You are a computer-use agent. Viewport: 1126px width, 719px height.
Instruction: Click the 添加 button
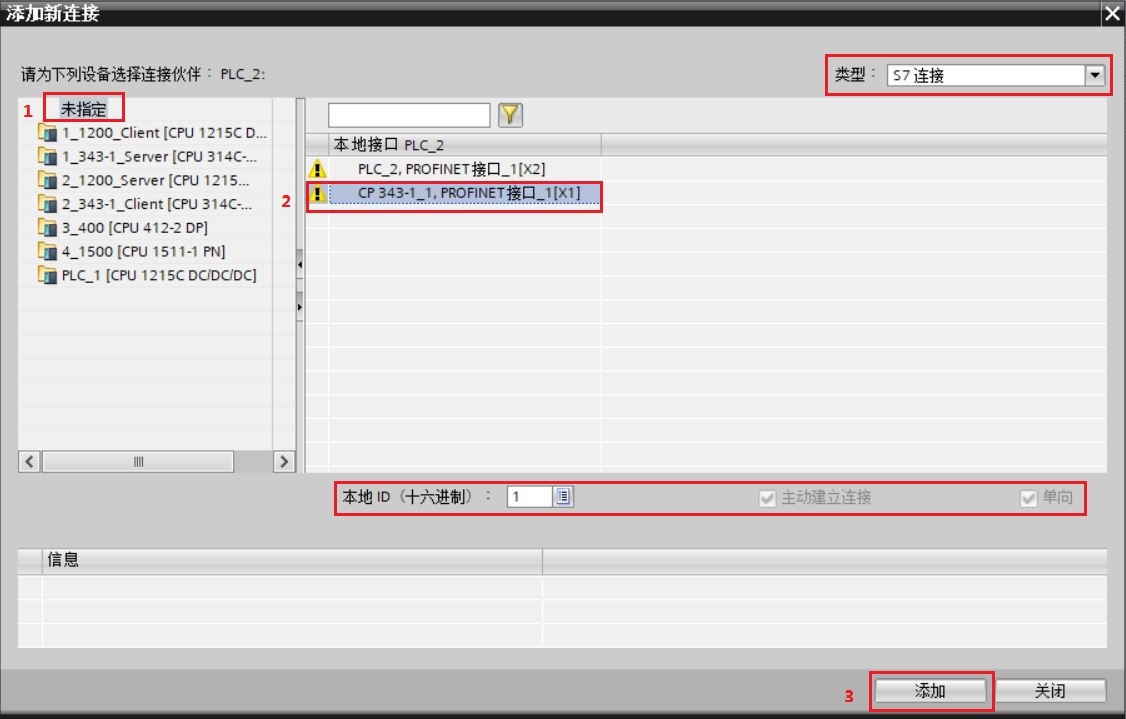[x=930, y=691]
